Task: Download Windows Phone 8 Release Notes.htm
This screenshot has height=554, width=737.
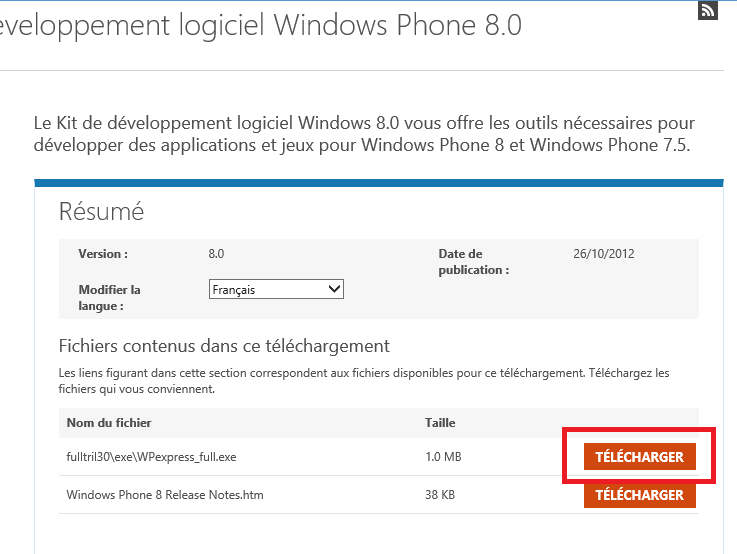Action: click(639, 495)
